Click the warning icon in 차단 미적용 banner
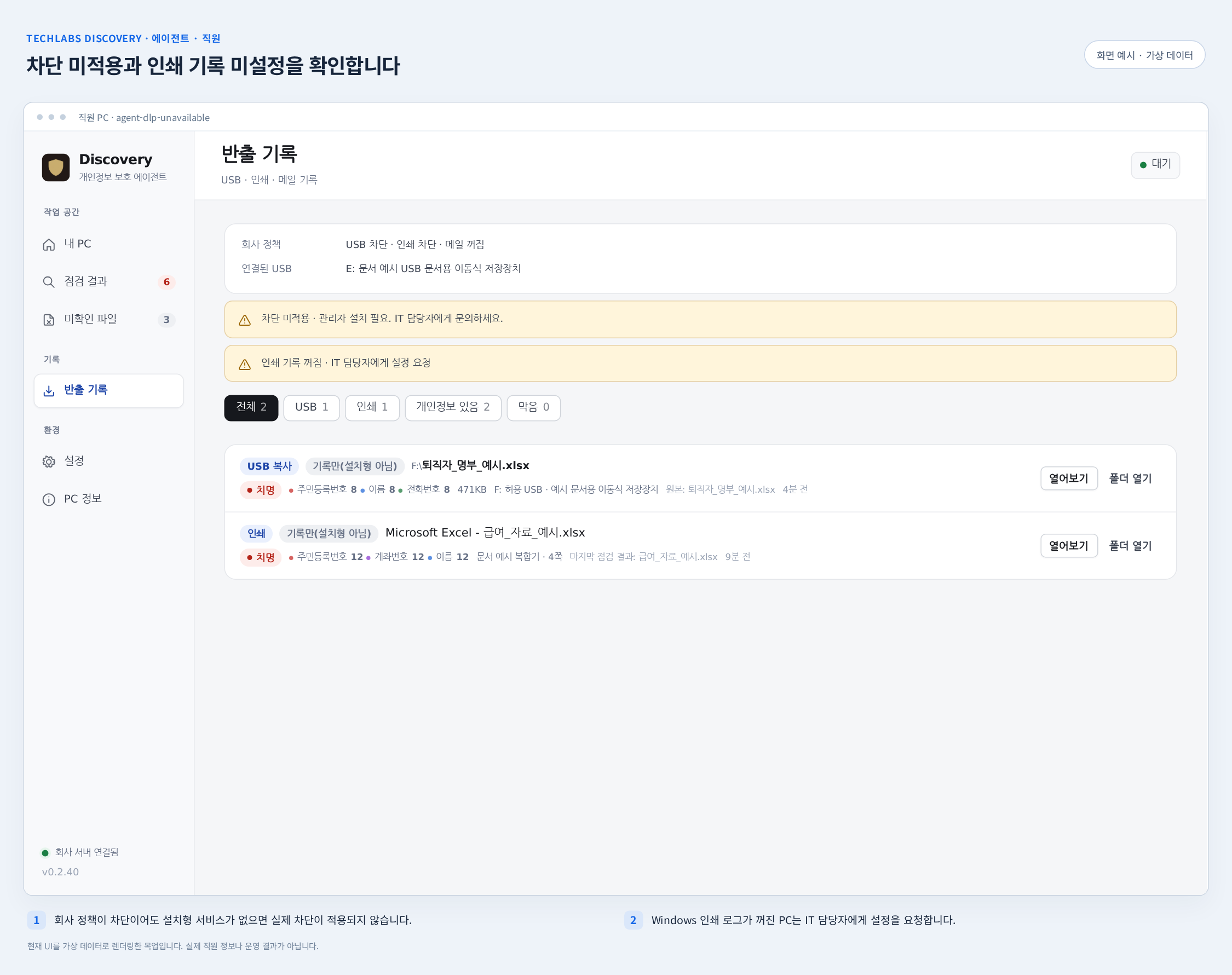 click(x=245, y=320)
